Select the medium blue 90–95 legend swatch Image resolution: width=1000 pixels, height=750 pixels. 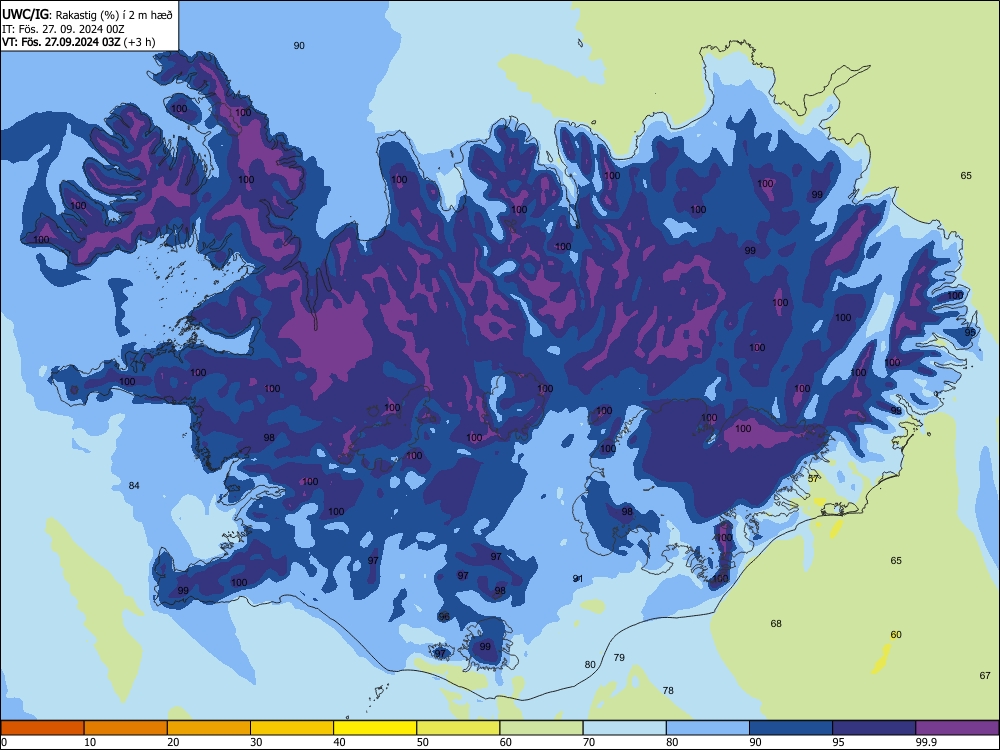coord(791,728)
